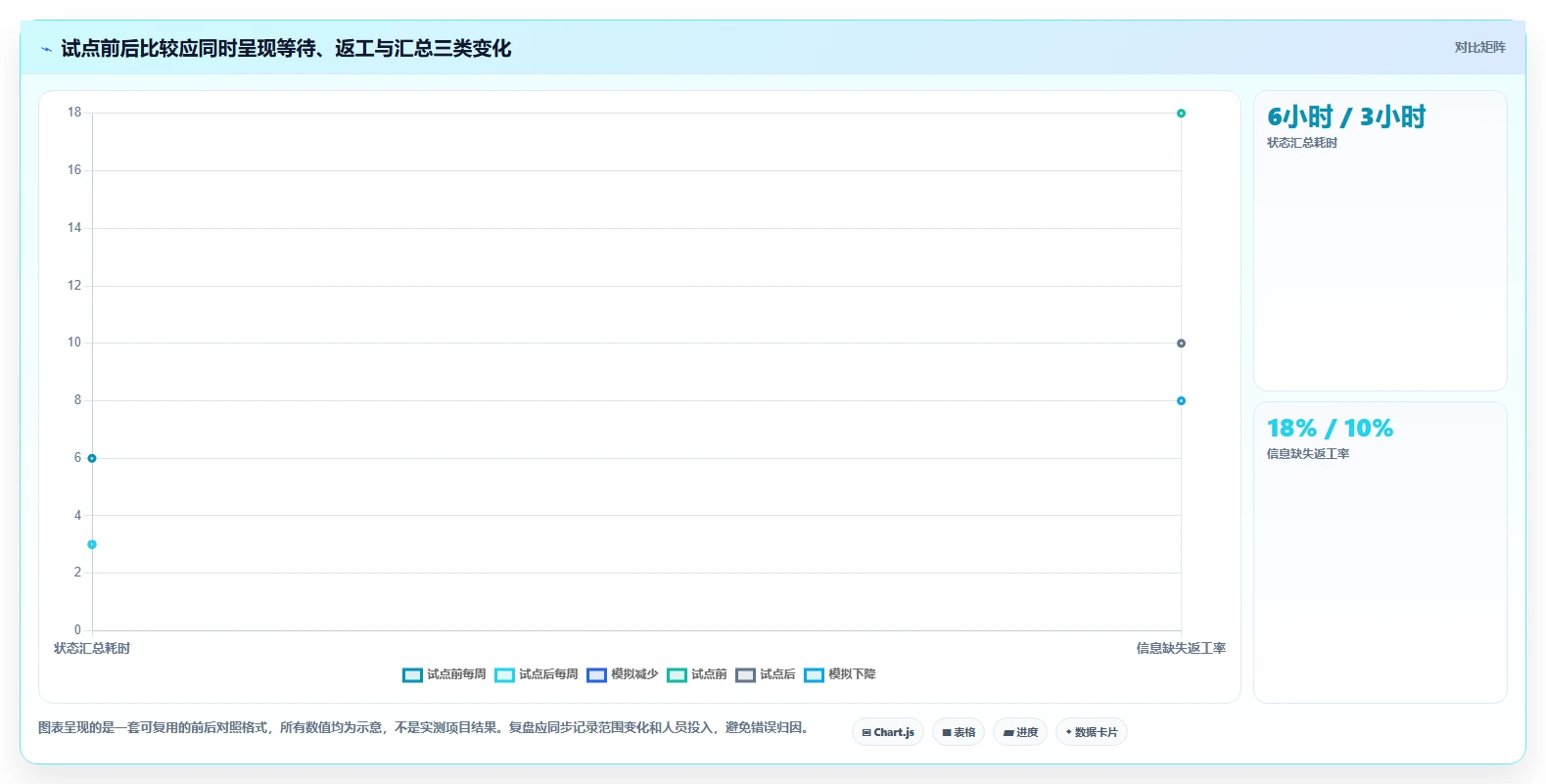Click the y-axis tick label 10
Image resolution: width=1546 pixels, height=784 pixels.
coord(74,343)
